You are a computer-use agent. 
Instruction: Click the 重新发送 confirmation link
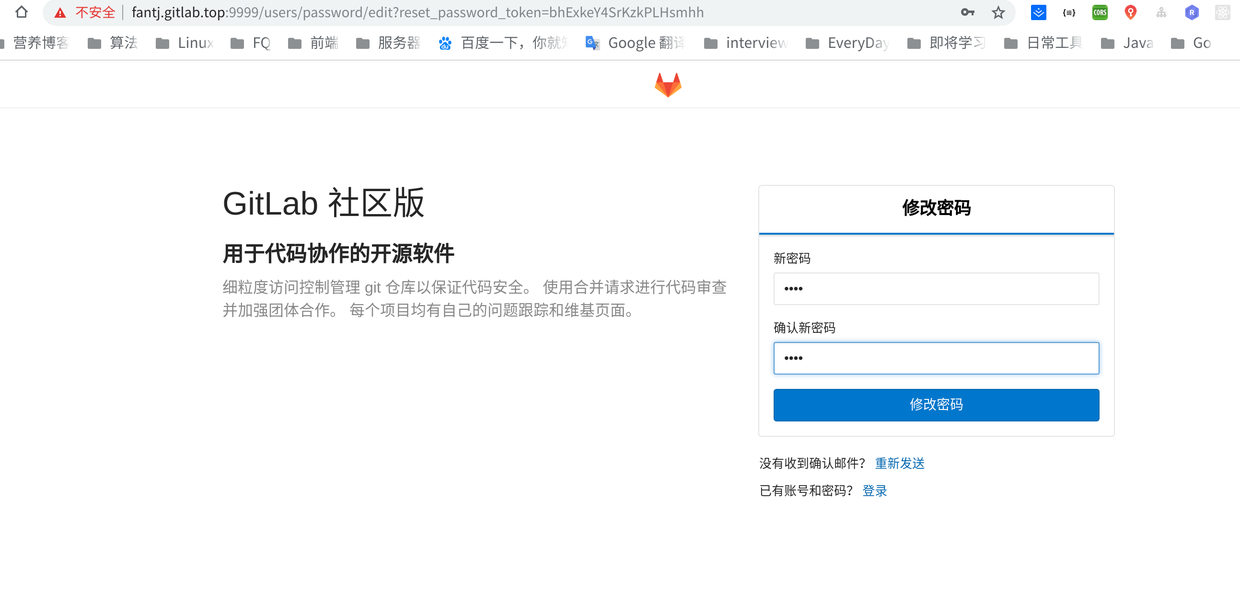900,464
